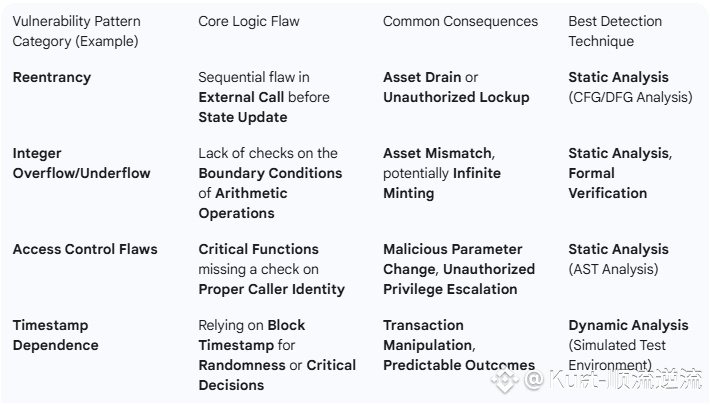Click the Proper Caller Identity cell text
This screenshot has width=710, height=405.
coord(272,289)
